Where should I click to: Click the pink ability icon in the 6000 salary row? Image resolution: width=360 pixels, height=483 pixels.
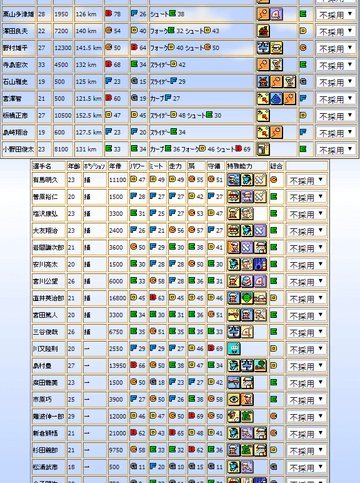click(247, 281)
